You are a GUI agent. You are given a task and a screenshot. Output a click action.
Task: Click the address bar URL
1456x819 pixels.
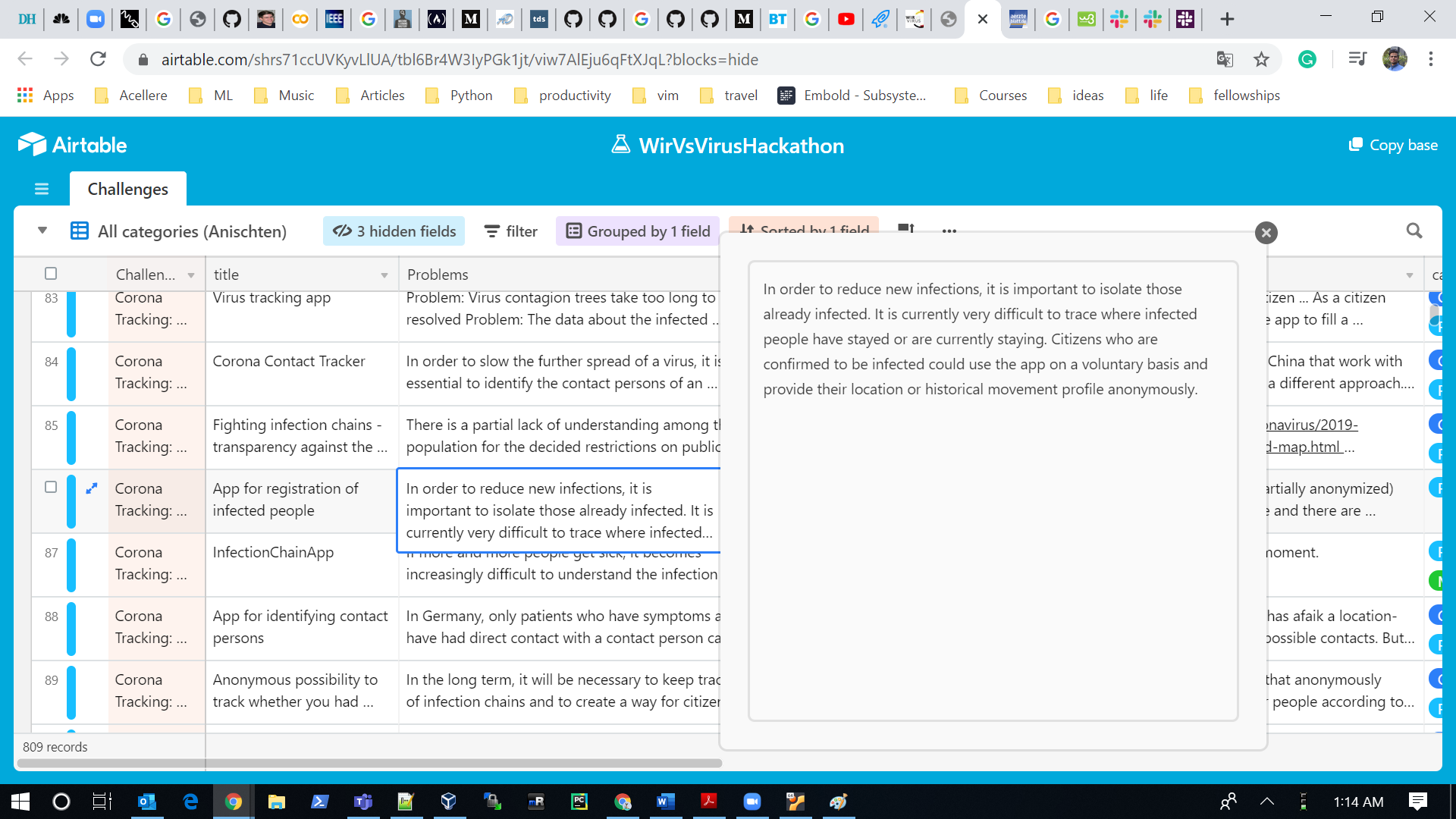coord(460,59)
